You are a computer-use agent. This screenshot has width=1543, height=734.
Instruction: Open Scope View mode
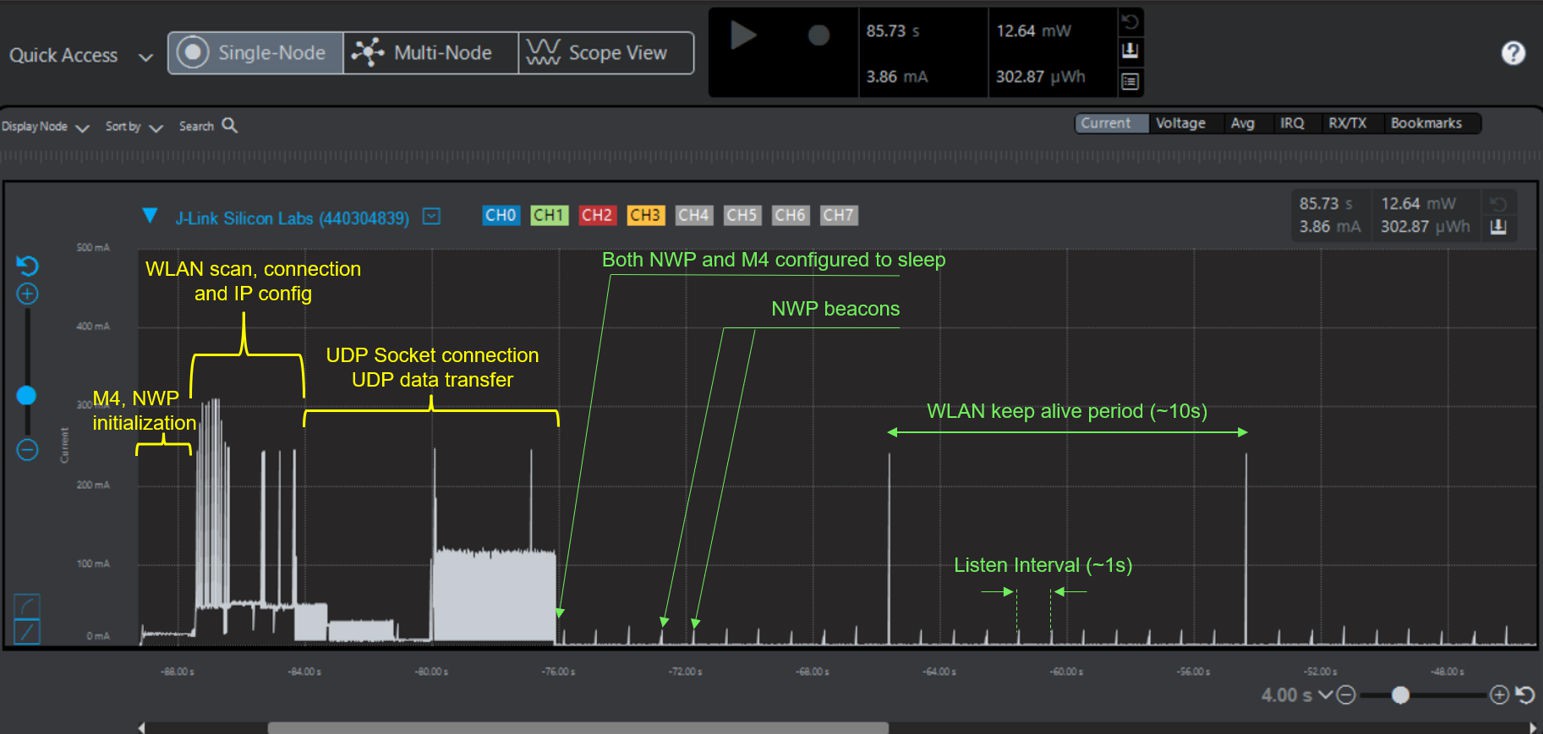coord(605,52)
